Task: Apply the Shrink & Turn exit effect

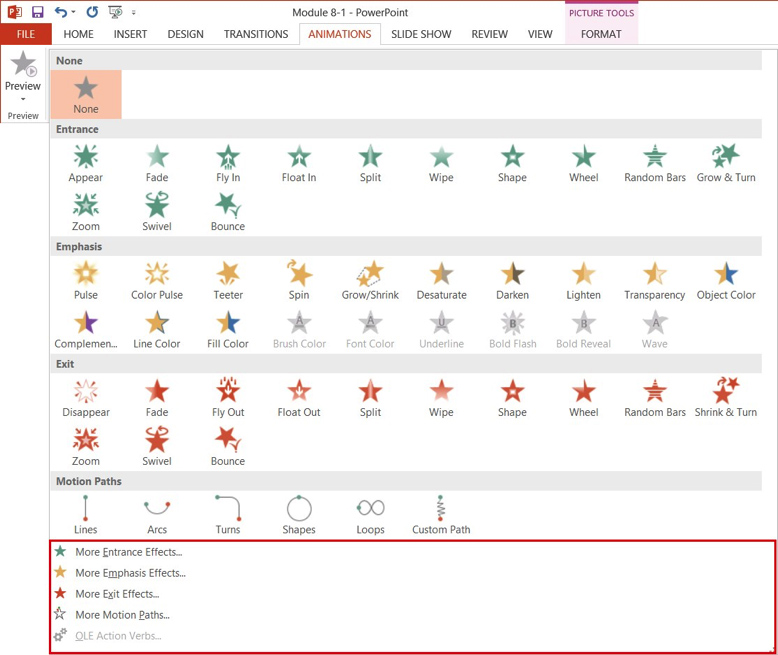Action: 725,397
